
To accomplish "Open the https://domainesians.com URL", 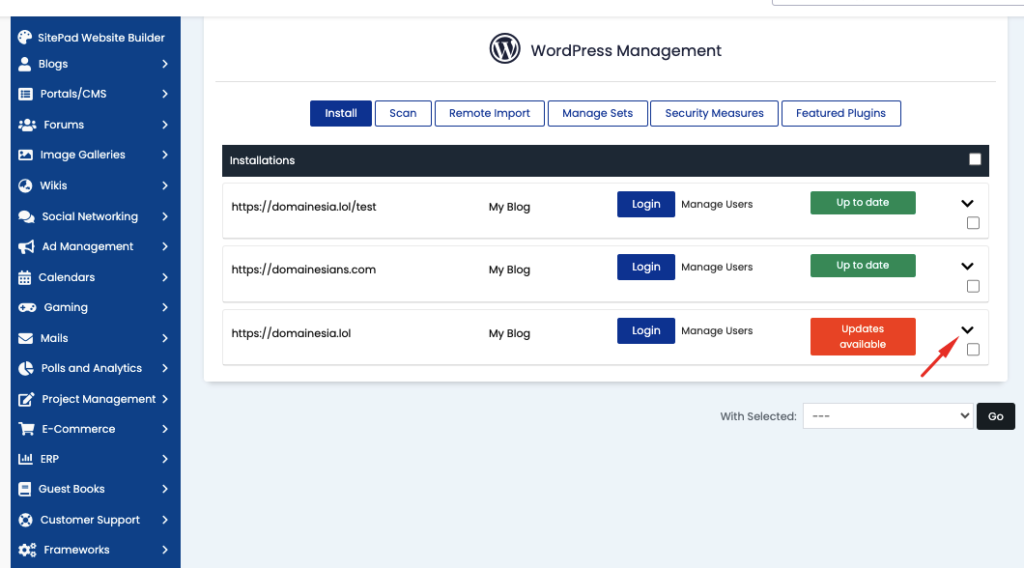I will [304, 270].
